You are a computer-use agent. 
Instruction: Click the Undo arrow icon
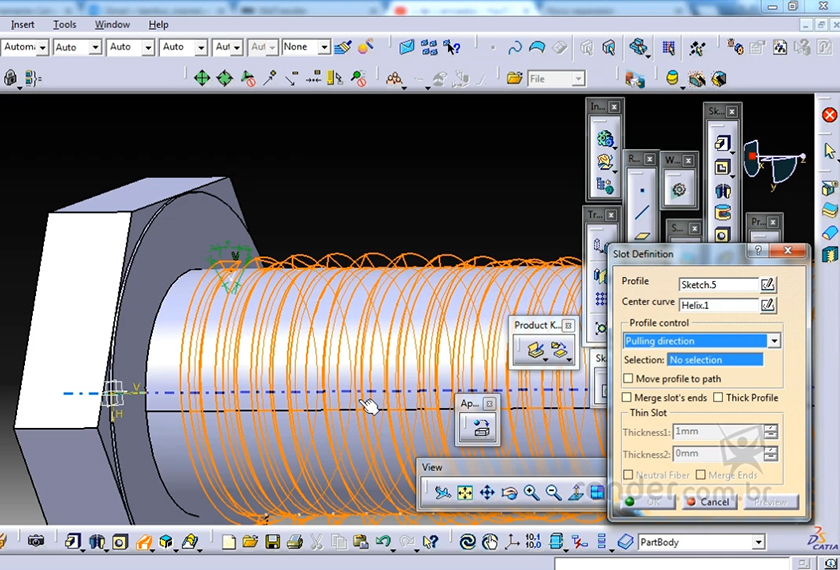click(x=383, y=542)
